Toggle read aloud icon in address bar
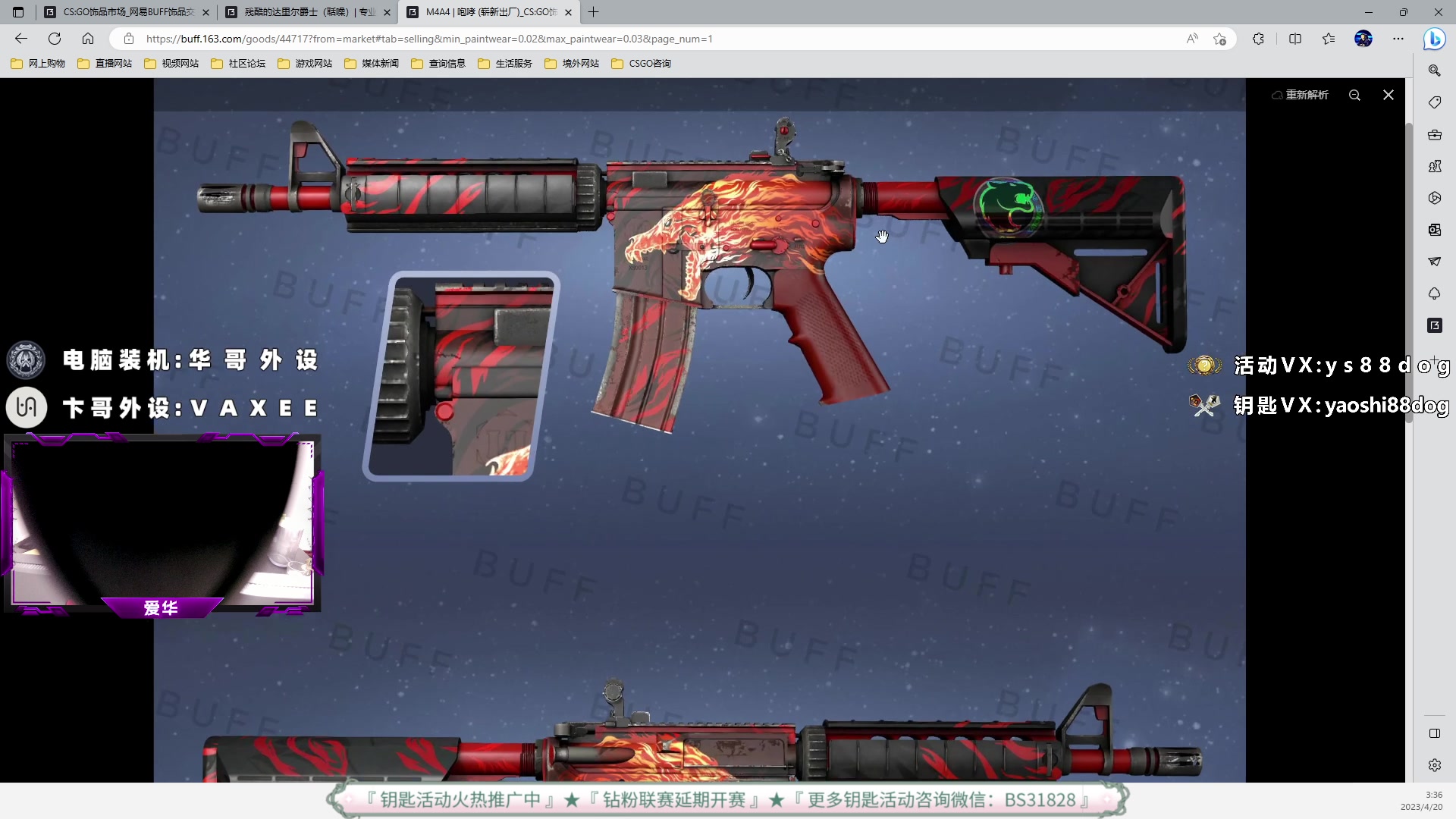1456x819 pixels. tap(1192, 39)
